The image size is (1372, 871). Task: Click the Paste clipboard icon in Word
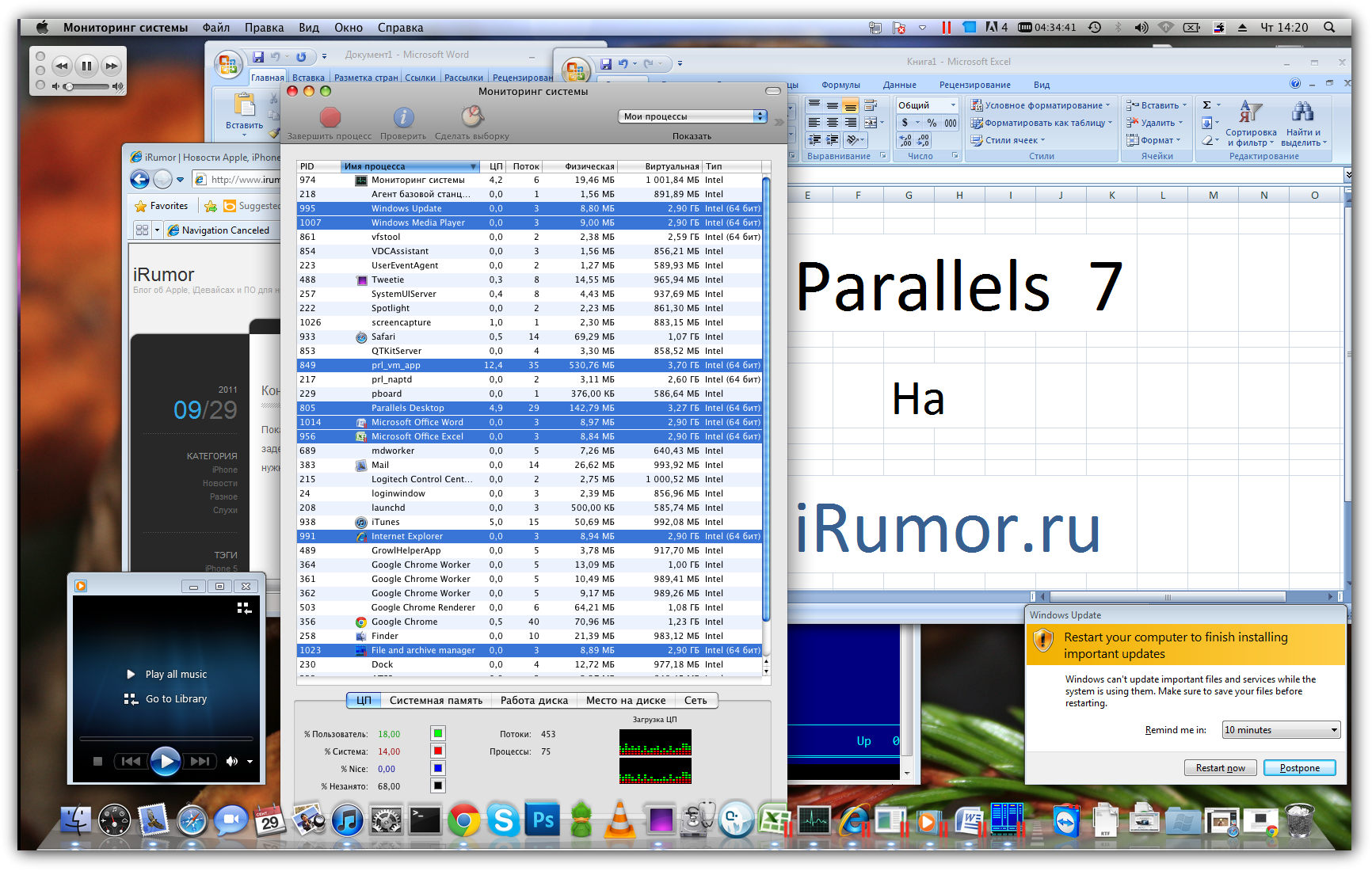(244, 105)
